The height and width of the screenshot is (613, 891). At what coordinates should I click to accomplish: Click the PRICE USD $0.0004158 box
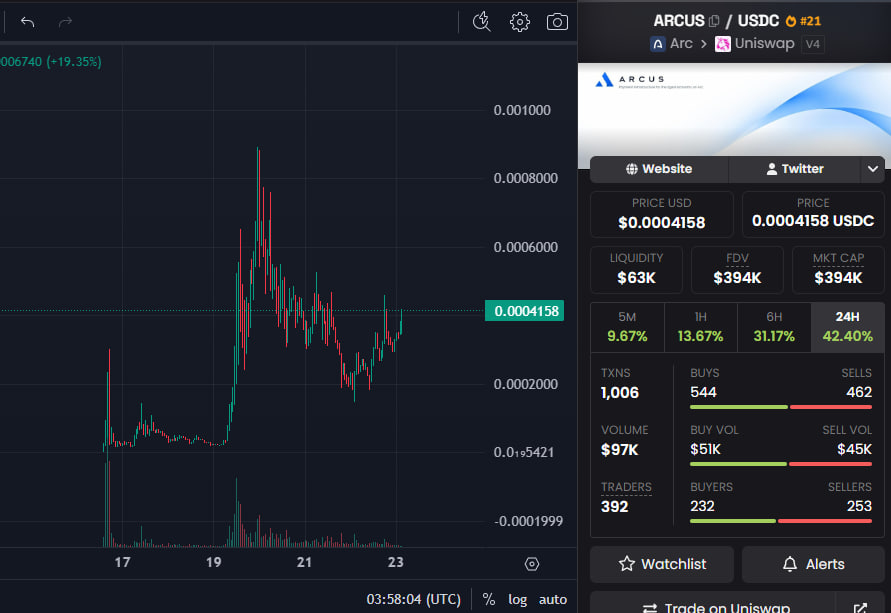pos(662,214)
